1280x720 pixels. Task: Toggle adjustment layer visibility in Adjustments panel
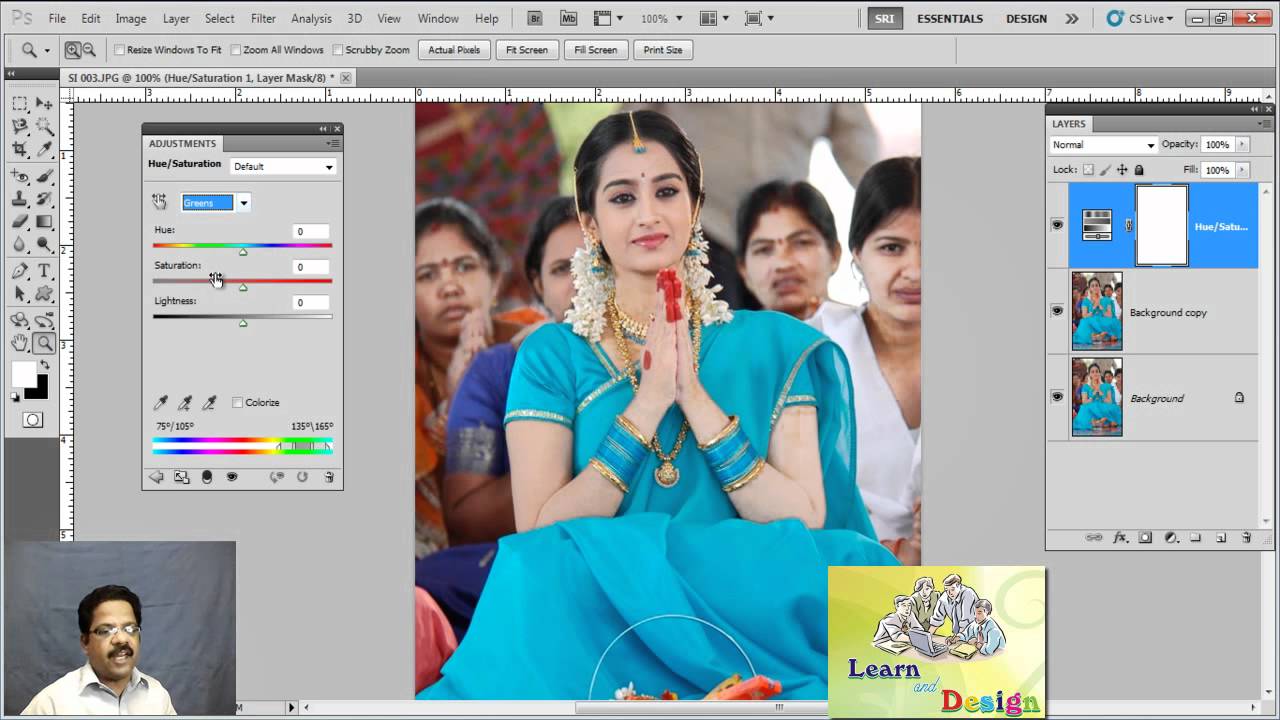[232, 478]
